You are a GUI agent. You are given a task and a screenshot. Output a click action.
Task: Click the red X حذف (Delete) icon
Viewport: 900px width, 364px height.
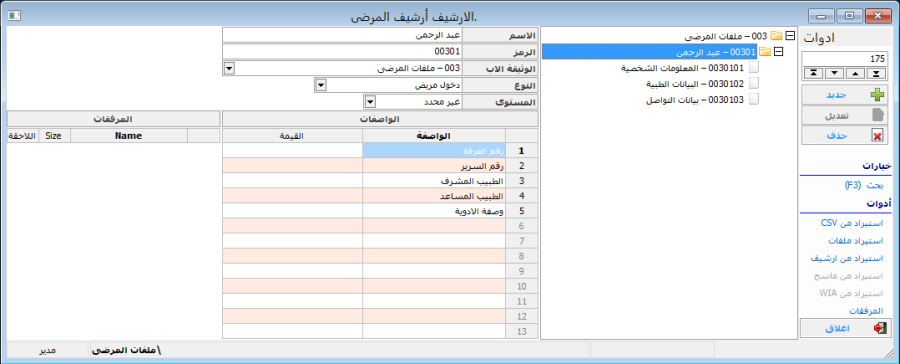pyautogui.click(x=878, y=135)
